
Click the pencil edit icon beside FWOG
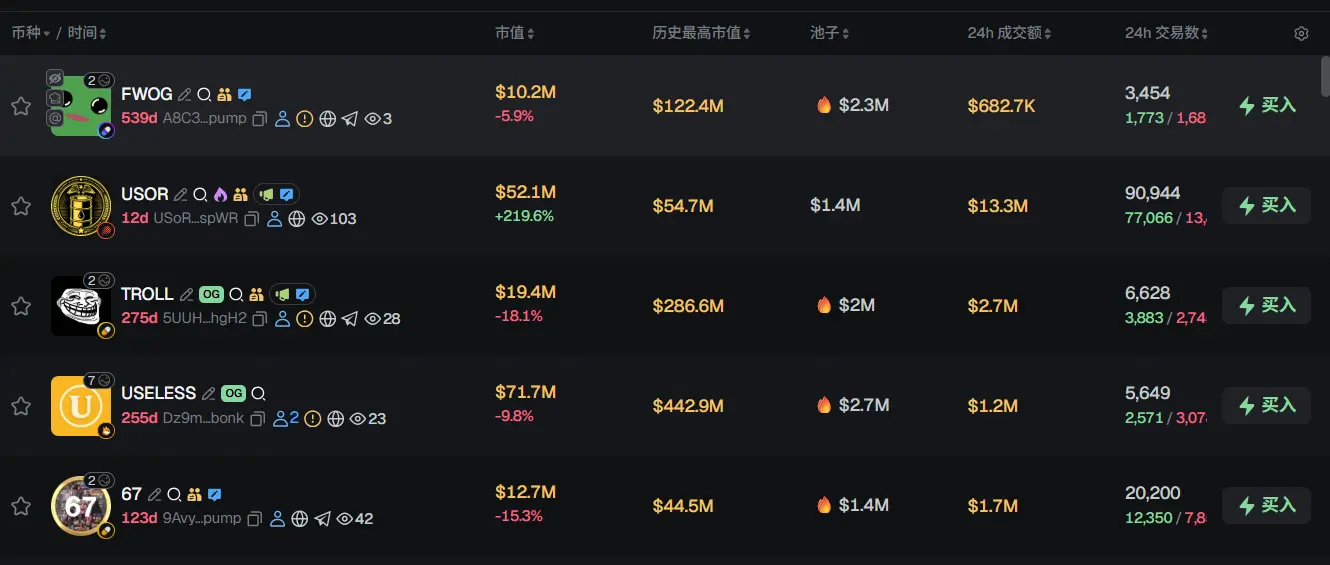[184, 95]
